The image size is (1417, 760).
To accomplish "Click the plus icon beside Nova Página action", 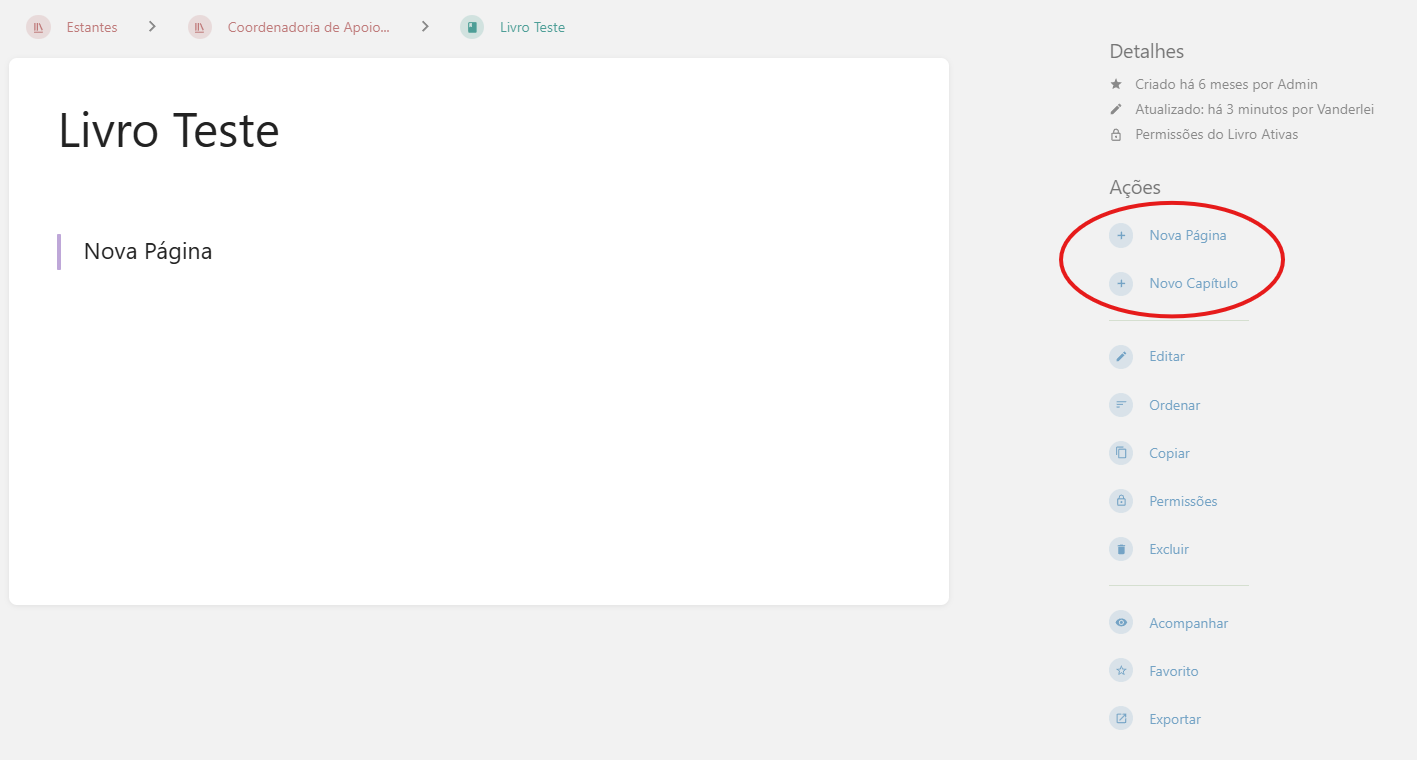I will pos(1121,236).
